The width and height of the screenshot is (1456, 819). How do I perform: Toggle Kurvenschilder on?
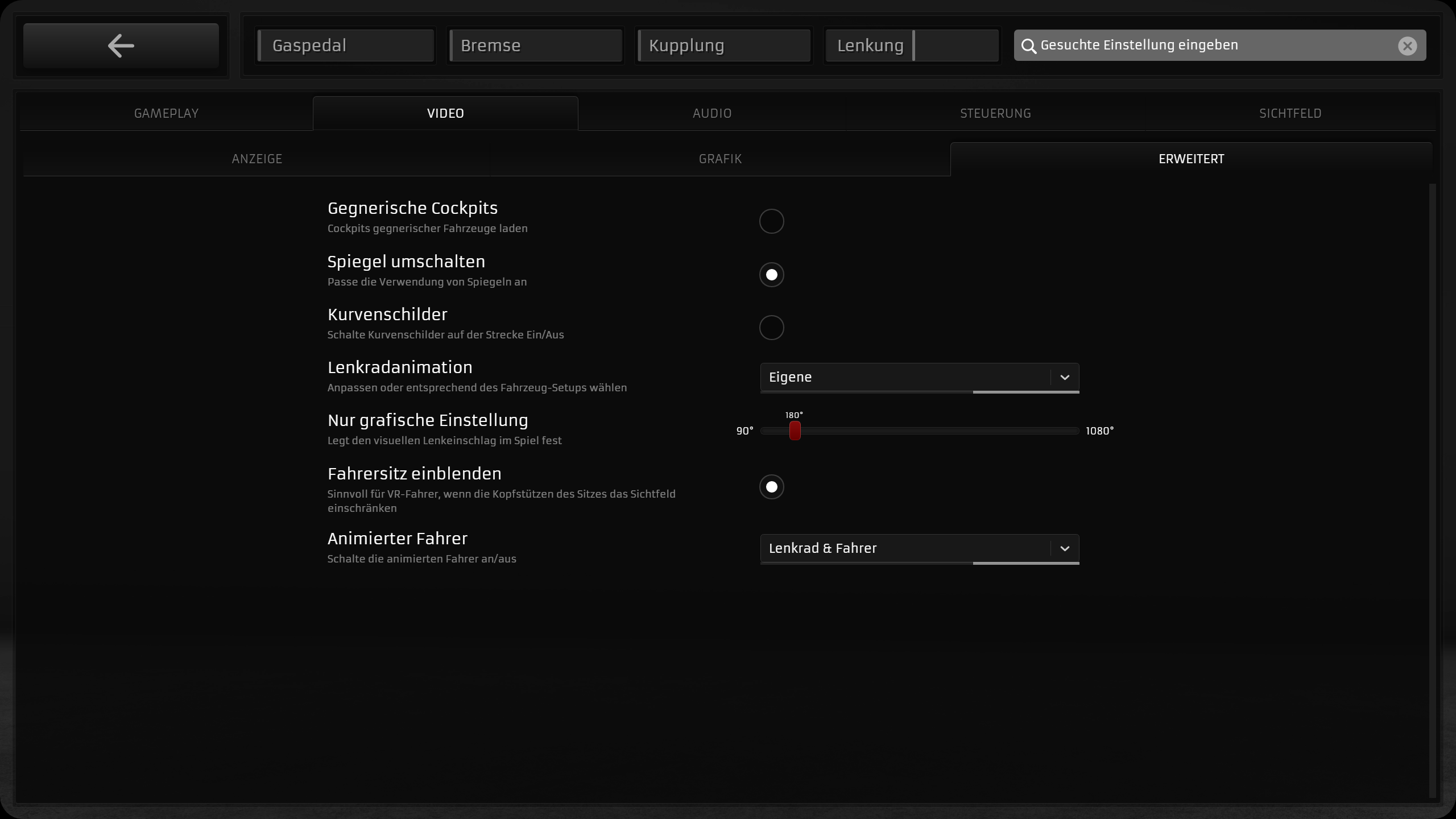click(x=771, y=328)
